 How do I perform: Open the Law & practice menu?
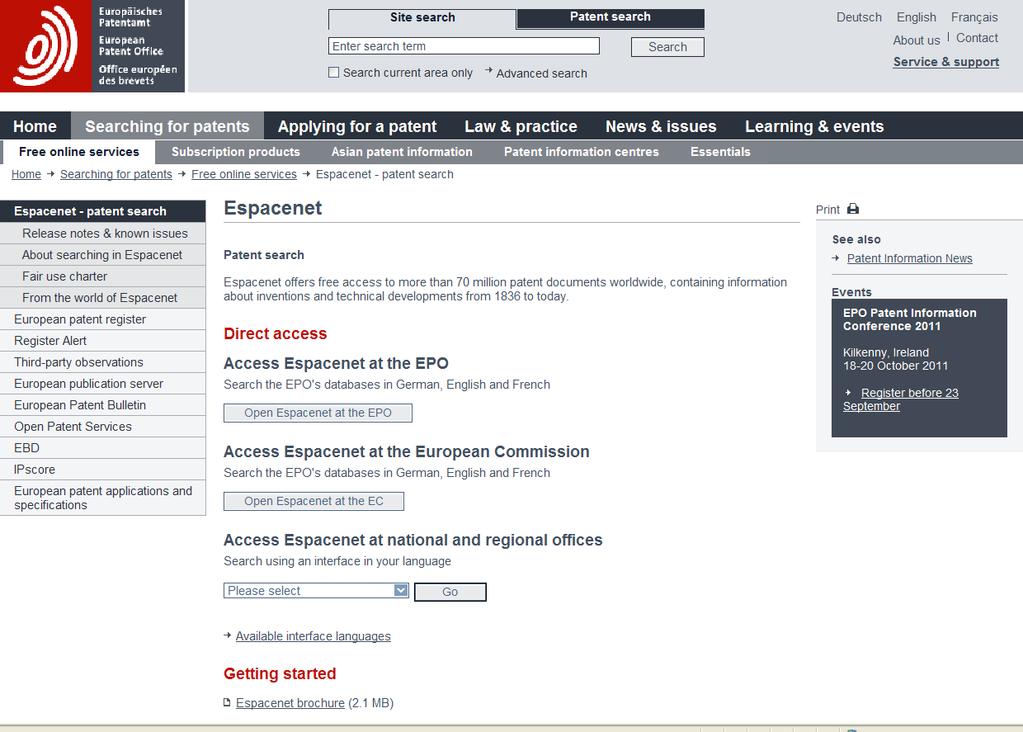[x=521, y=126]
